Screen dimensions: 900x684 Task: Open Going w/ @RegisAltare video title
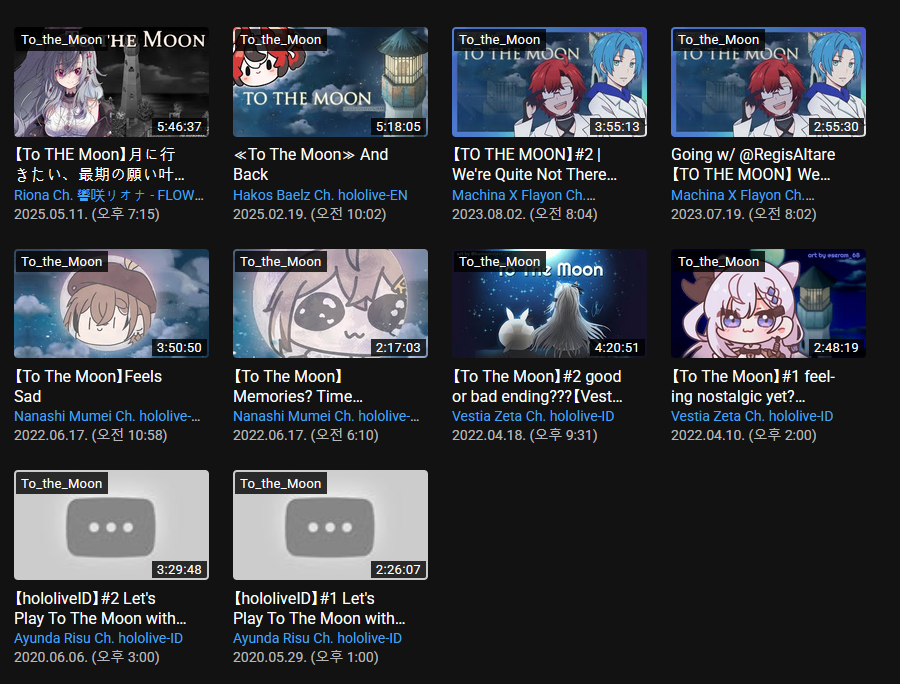(x=753, y=164)
